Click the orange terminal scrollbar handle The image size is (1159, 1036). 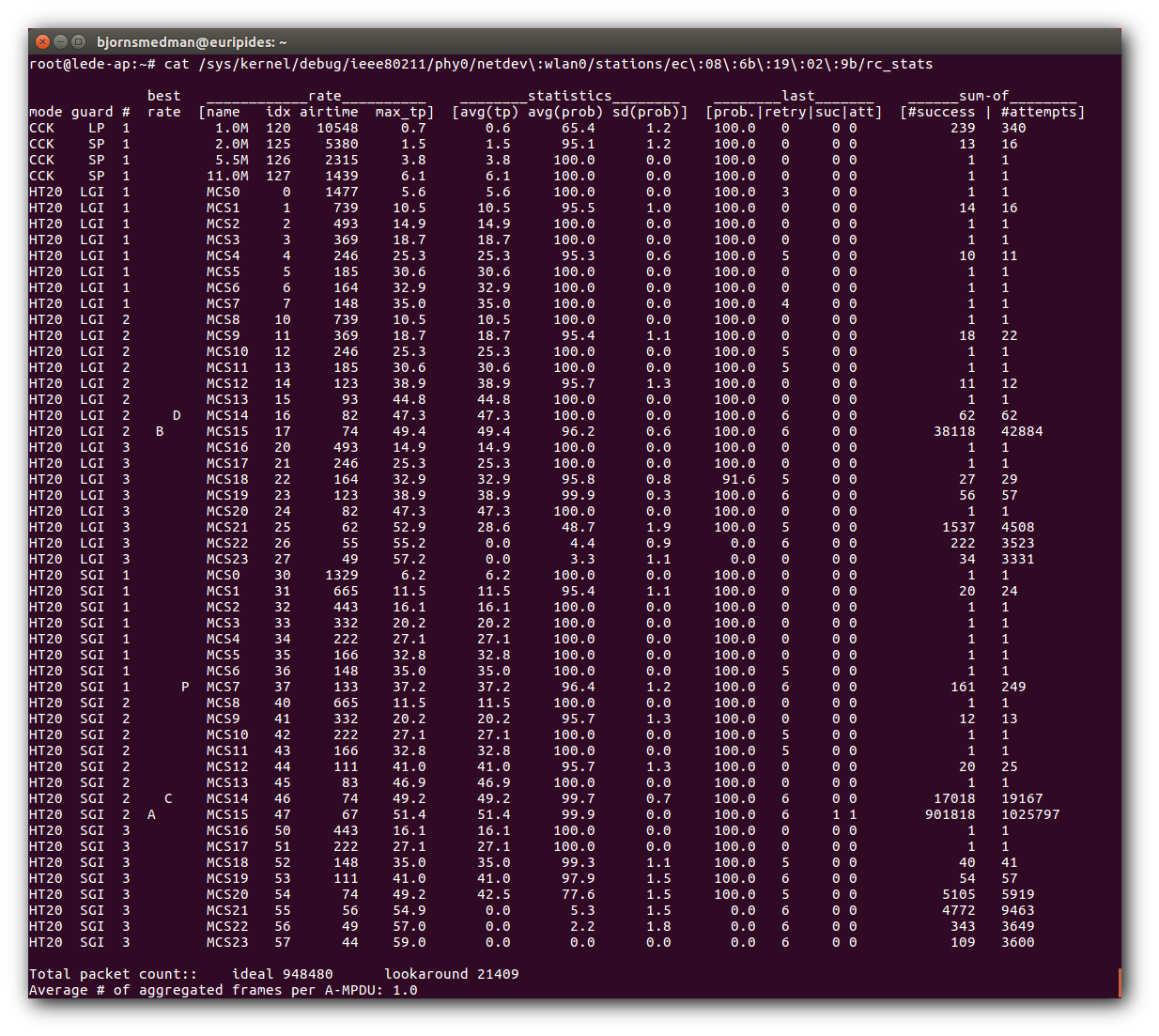(x=1119, y=982)
